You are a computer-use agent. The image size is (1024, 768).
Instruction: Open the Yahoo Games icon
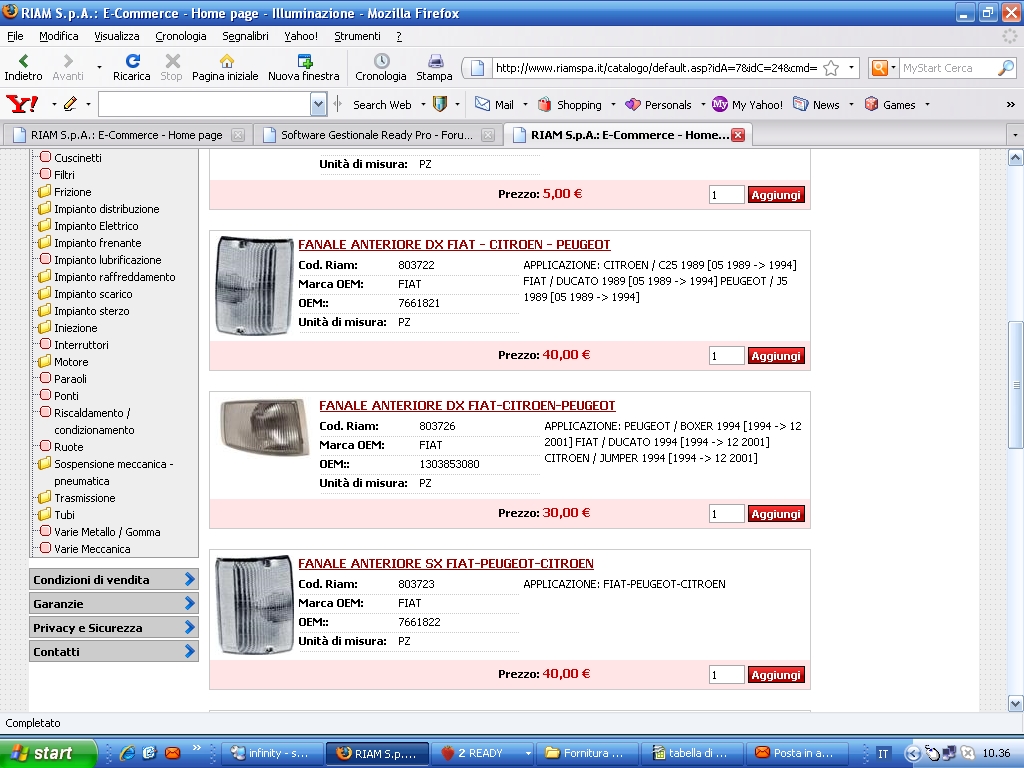pos(871,104)
